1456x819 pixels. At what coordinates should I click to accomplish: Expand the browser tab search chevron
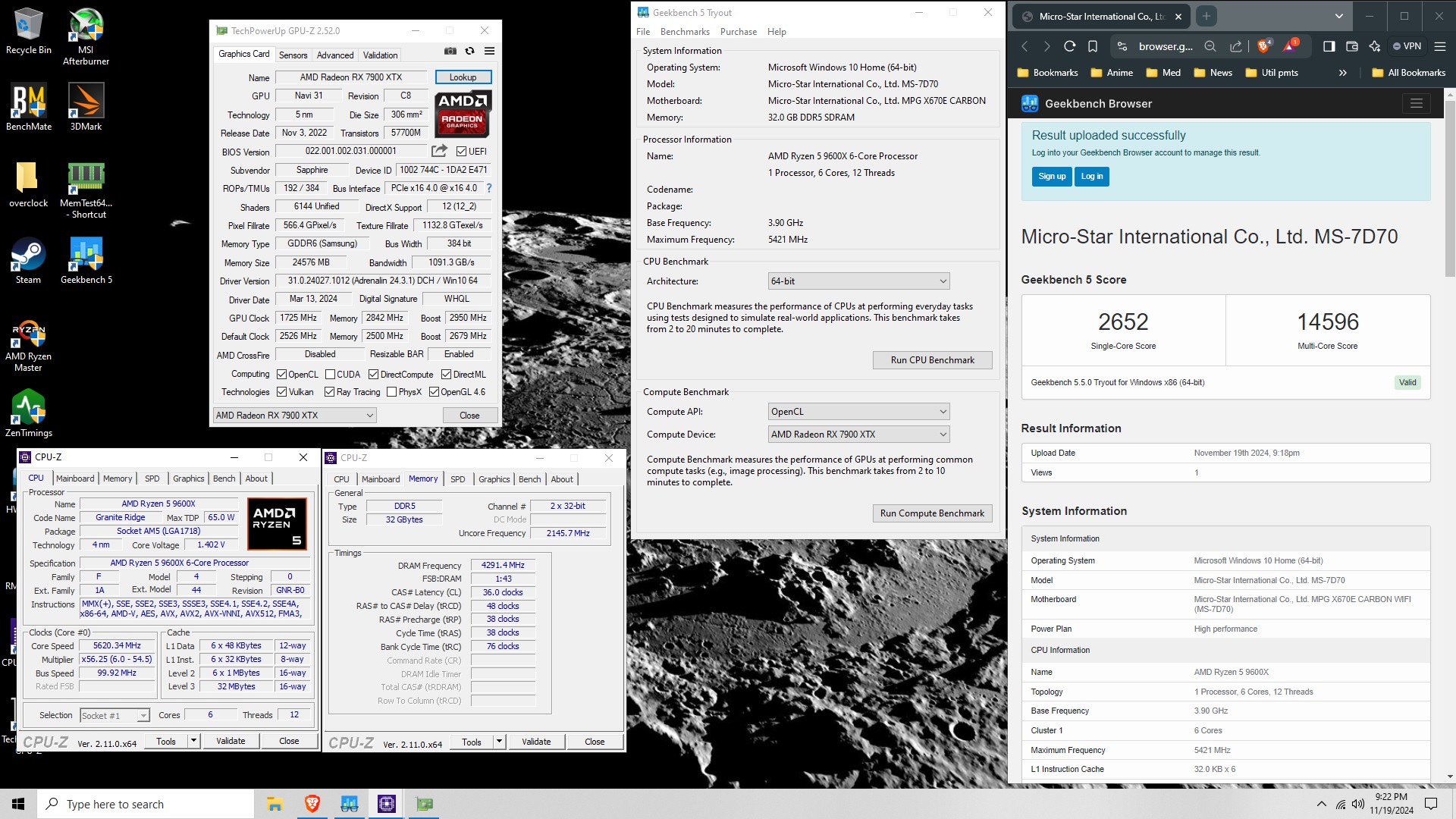coord(1338,16)
